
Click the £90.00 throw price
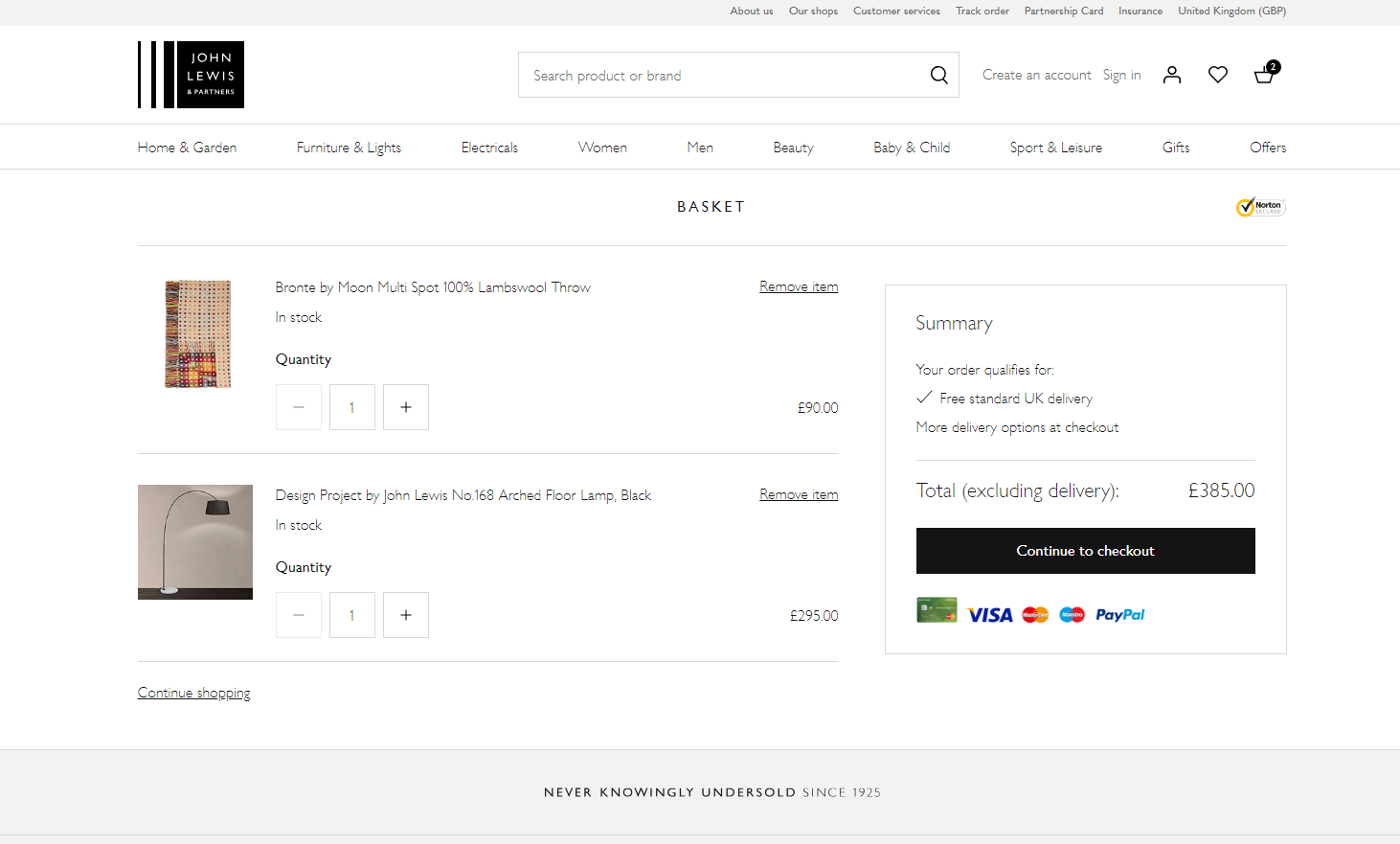click(818, 408)
